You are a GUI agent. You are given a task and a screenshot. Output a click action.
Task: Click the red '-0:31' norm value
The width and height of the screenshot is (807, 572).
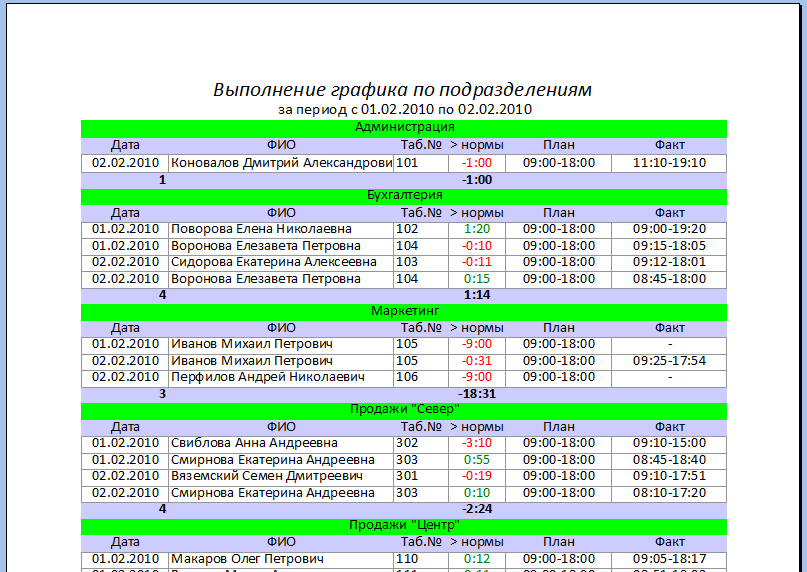coord(477,361)
